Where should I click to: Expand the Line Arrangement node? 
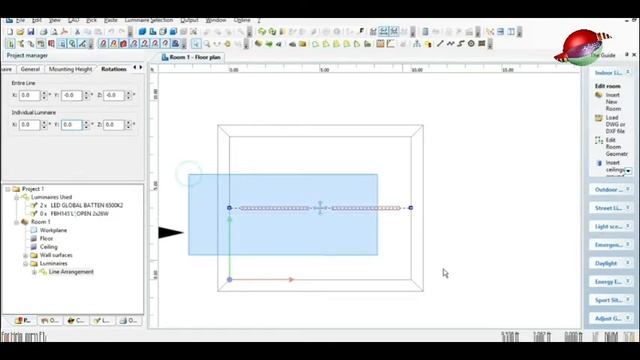[34, 272]
